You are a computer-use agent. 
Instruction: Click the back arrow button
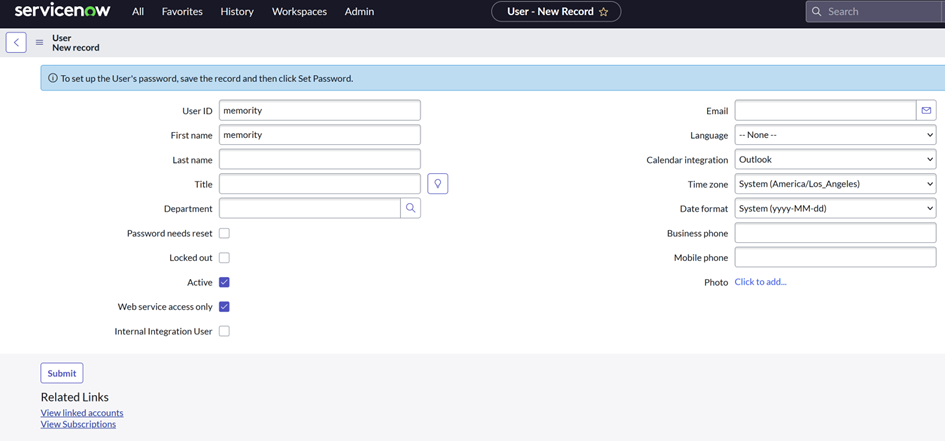16,42
